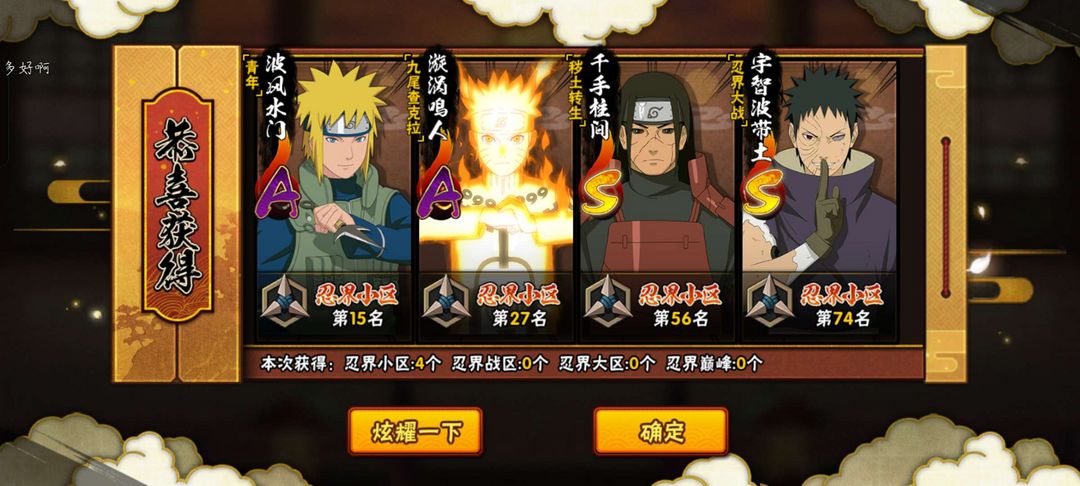Viewport: 1080px width, 486px height.
Task: Select the 漩涡鸣人 nine-tails chakra portrait
Action: point(496,167)
